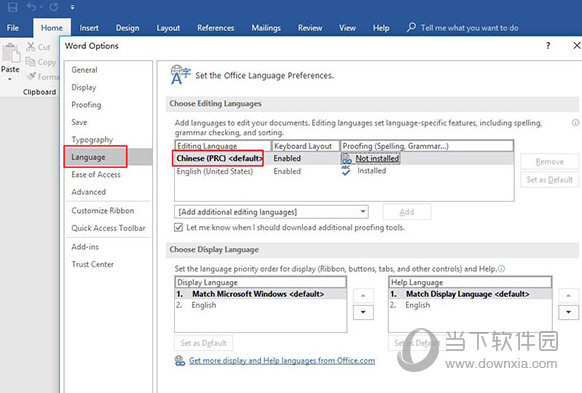Image resolution: width=582 pixels, height=393 pixels.
Task: Open the File tab
Action: coord(13,28)
